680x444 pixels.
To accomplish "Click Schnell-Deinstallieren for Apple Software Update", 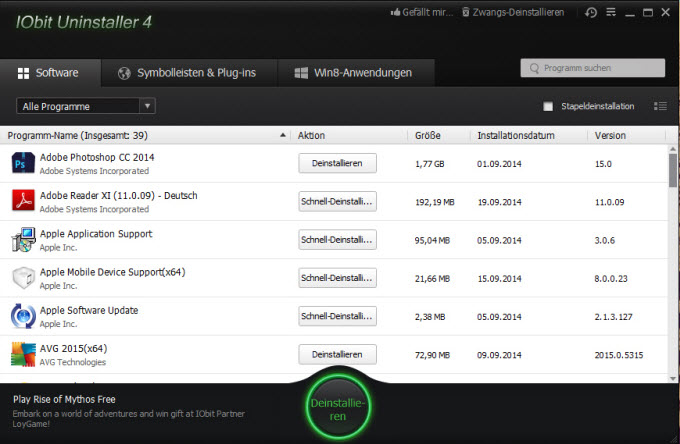I will pos(337,316).
